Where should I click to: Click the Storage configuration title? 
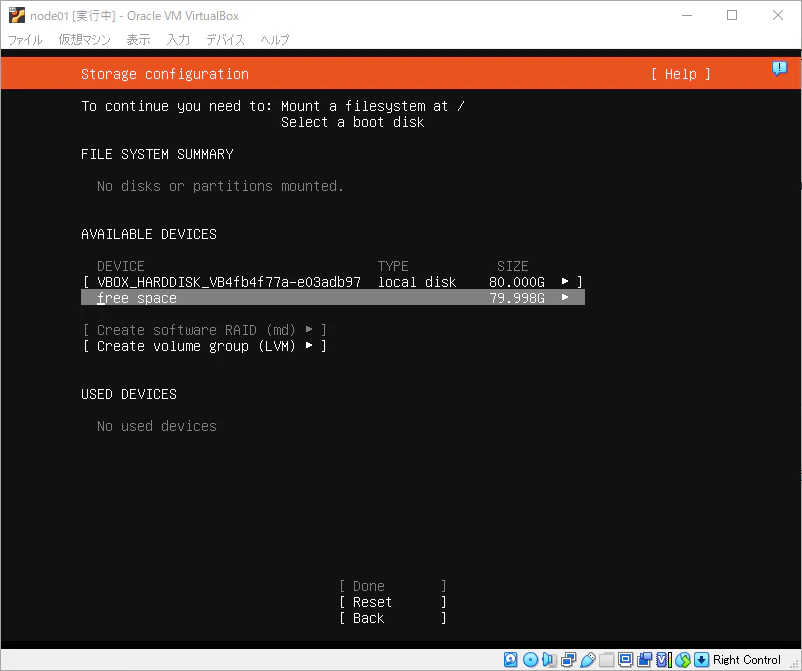[x=165, y=74]
